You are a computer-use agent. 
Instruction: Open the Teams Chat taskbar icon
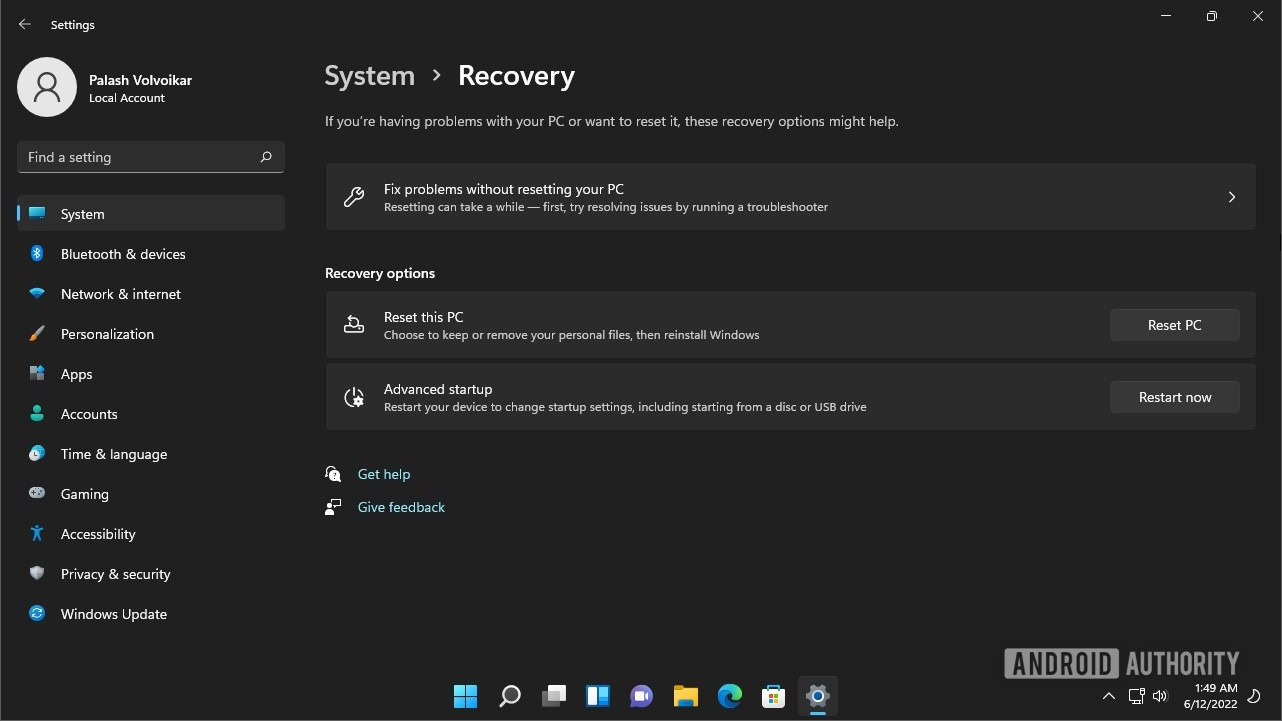[x=641, y=696]
